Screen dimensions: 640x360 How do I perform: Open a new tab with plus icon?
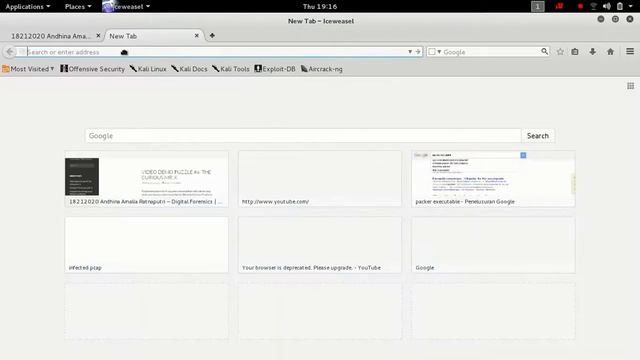(212, 36)
